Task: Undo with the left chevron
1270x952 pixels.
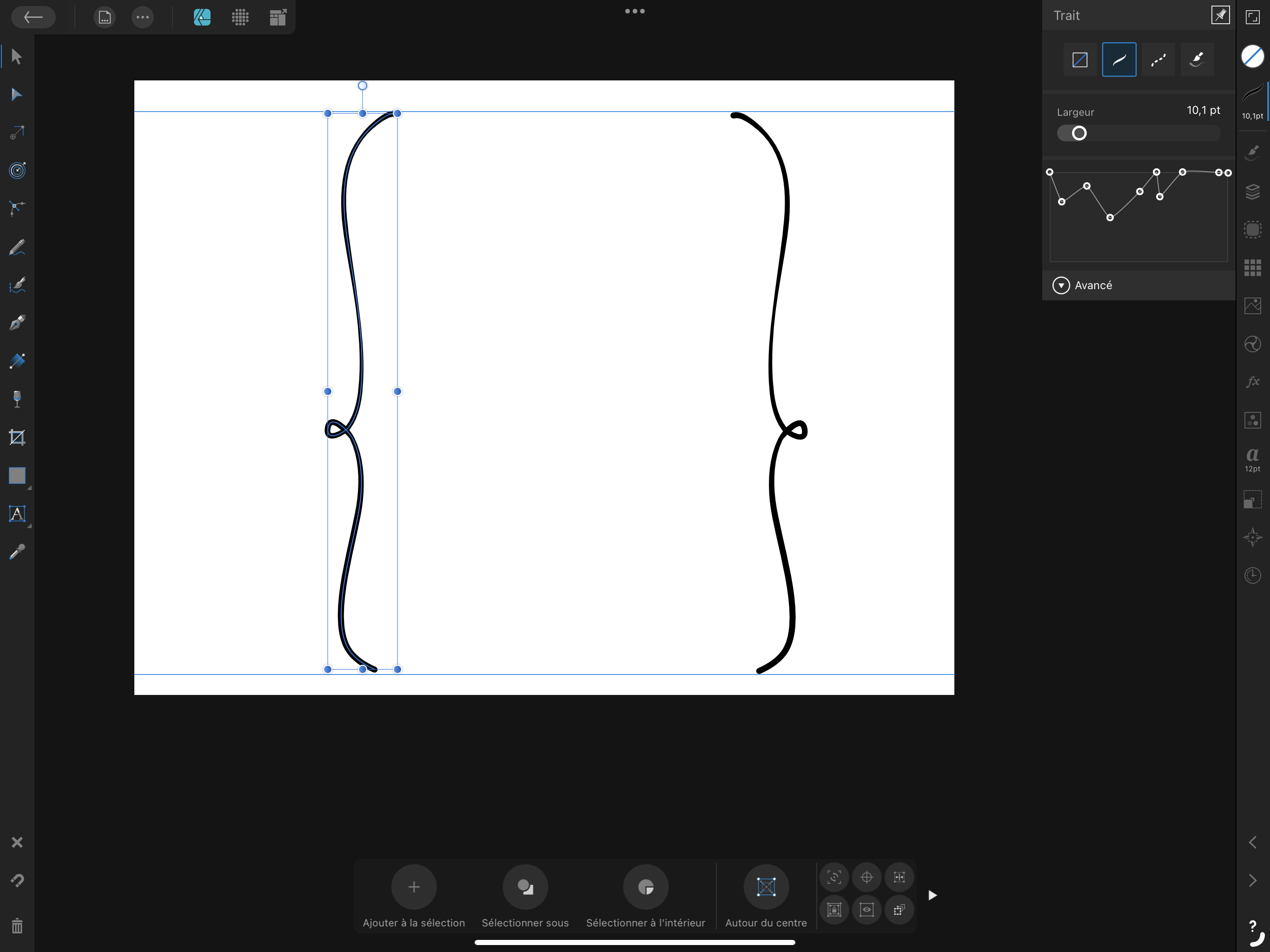Action: coord(1252,842)
